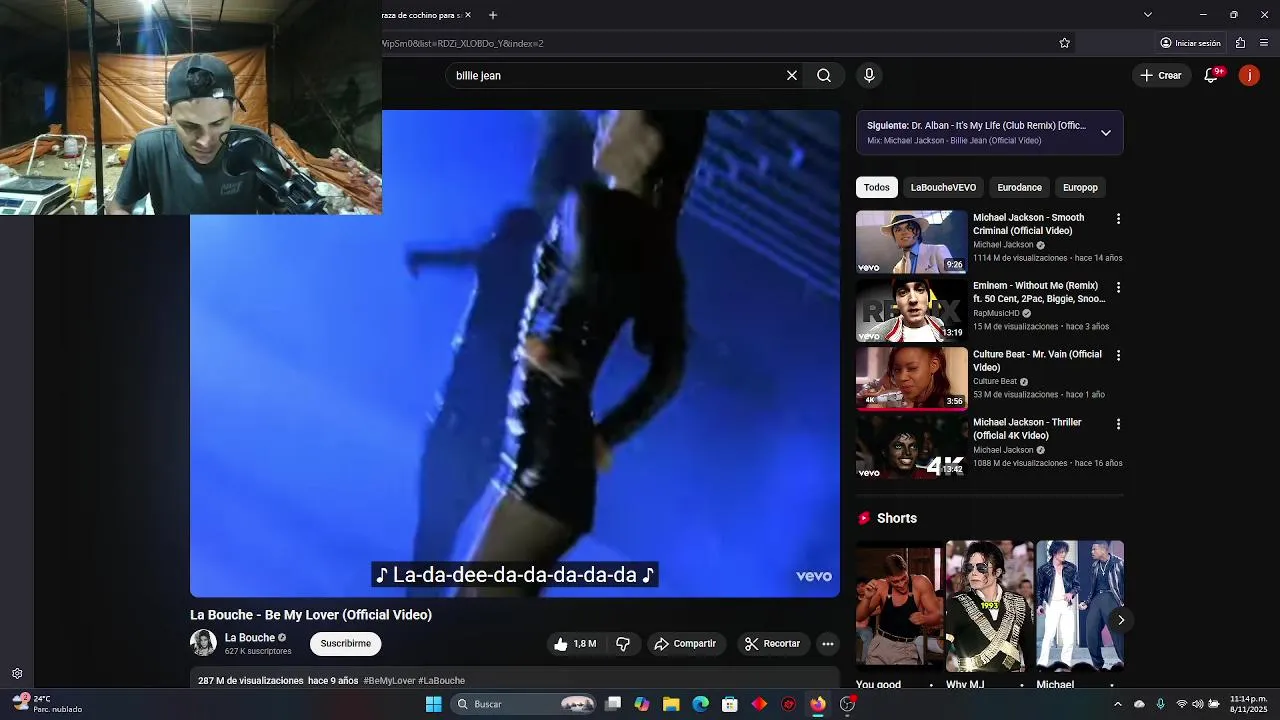Bookmark this page with star icon
This screenshot has height=720, width=1280.
(x=1064, y=43)
